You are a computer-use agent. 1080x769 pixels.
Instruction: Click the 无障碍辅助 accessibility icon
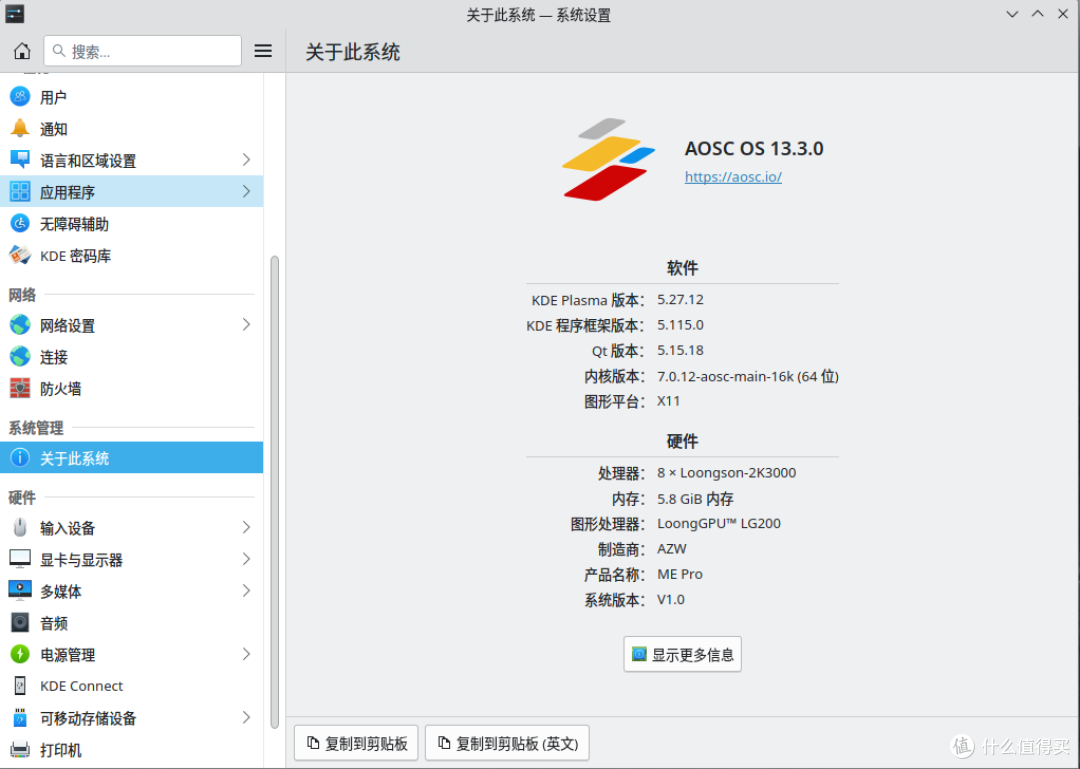coord(20,223)
